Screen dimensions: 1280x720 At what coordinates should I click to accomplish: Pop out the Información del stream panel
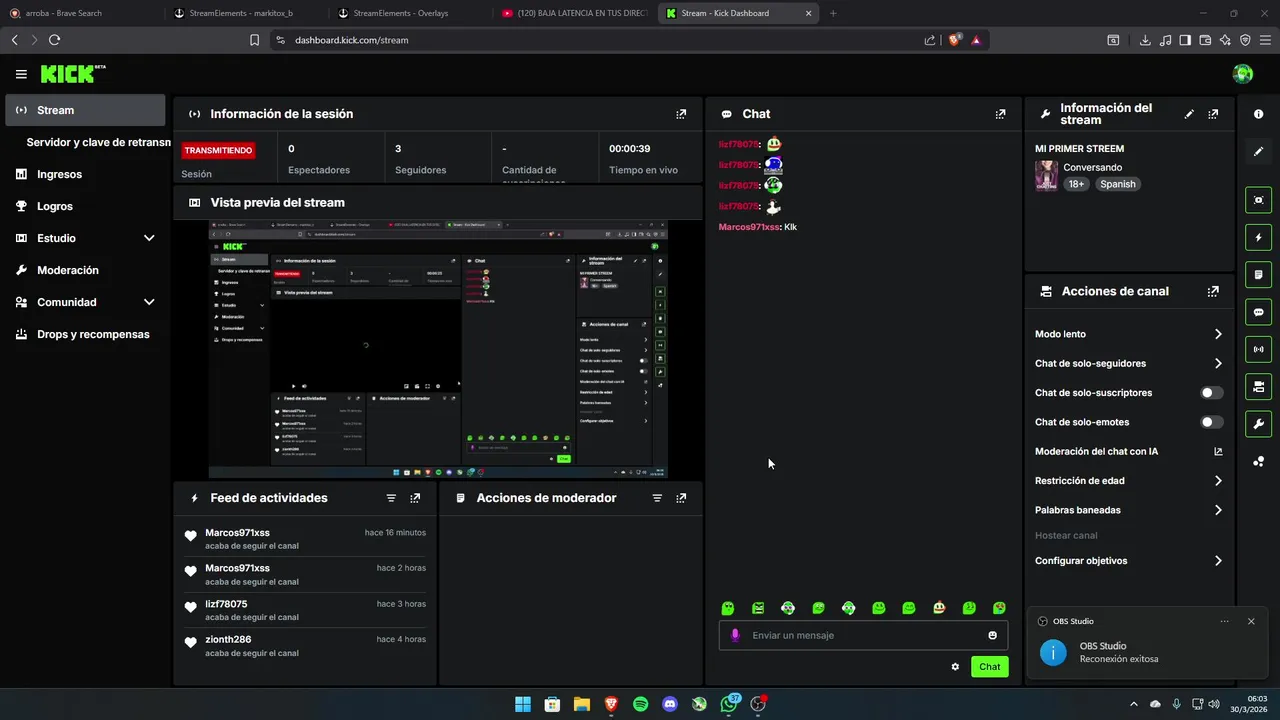[1213, 114]
